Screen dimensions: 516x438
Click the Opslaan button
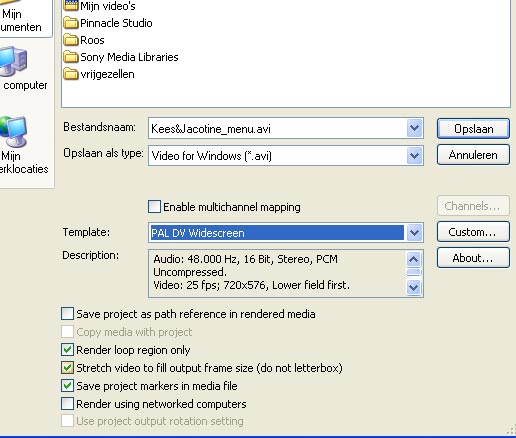pyautogui.click(x=473, y=129)
